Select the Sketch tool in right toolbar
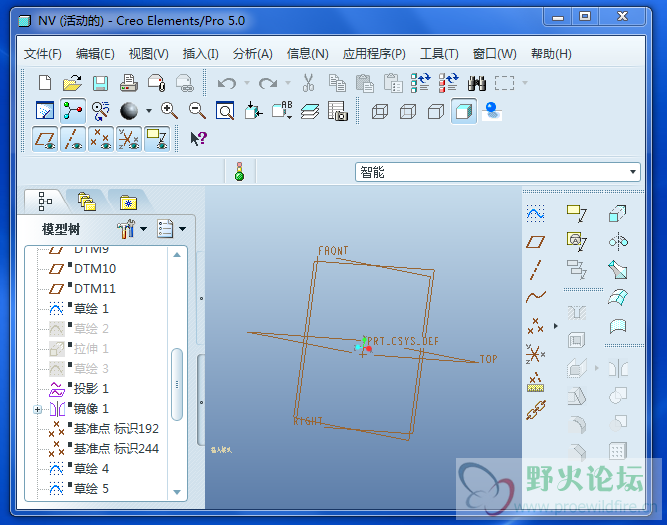The image size is (667, 525). (x=535, y=213)
